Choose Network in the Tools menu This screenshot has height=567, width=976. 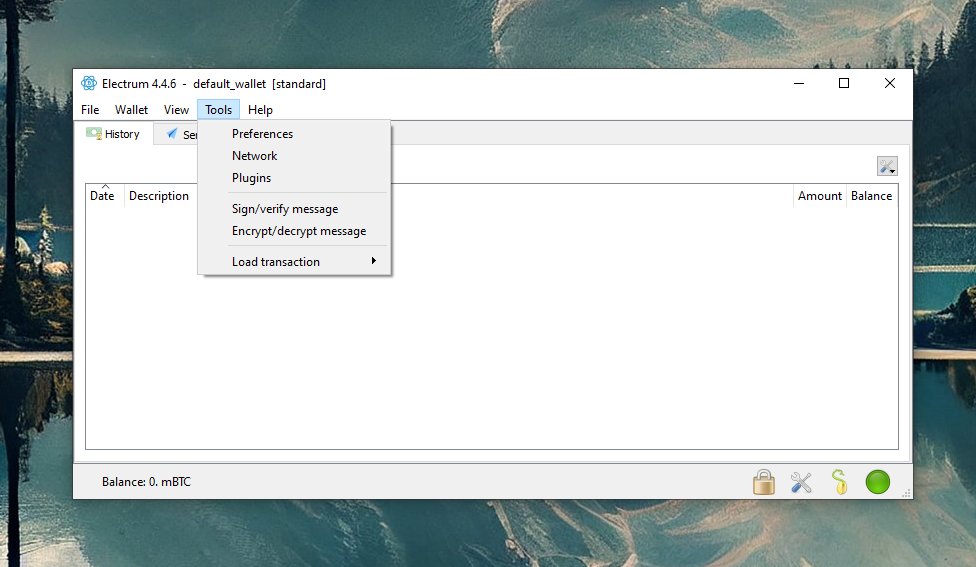coord(254,156)
